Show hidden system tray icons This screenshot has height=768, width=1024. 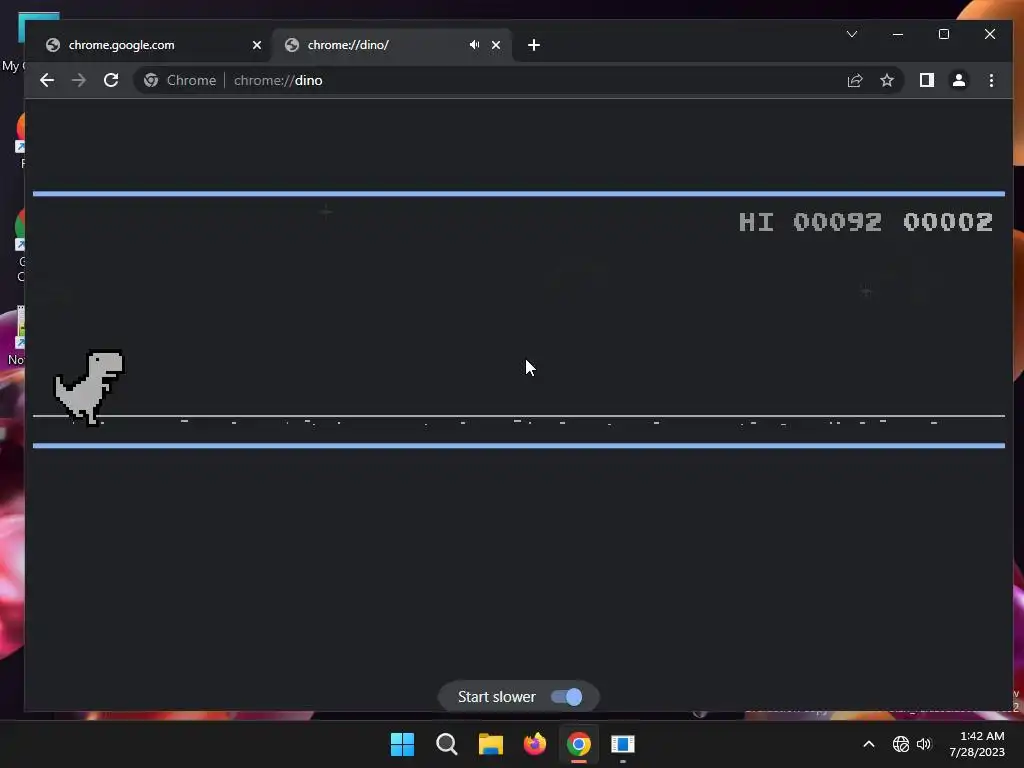[x=869, y=744]
